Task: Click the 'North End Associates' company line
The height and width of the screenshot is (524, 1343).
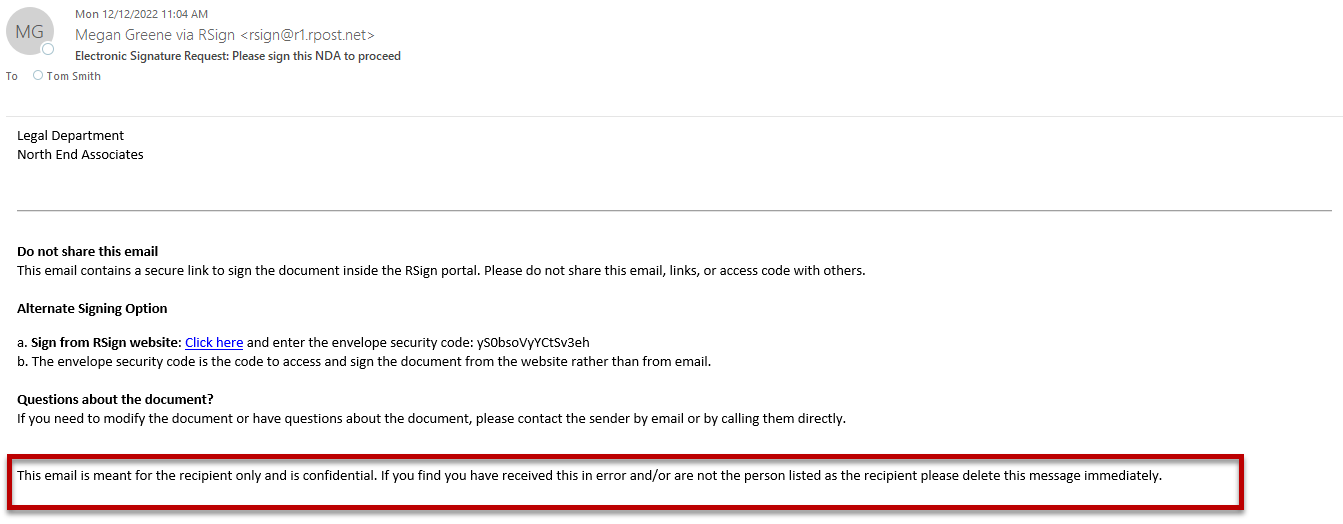Action: 80,155
